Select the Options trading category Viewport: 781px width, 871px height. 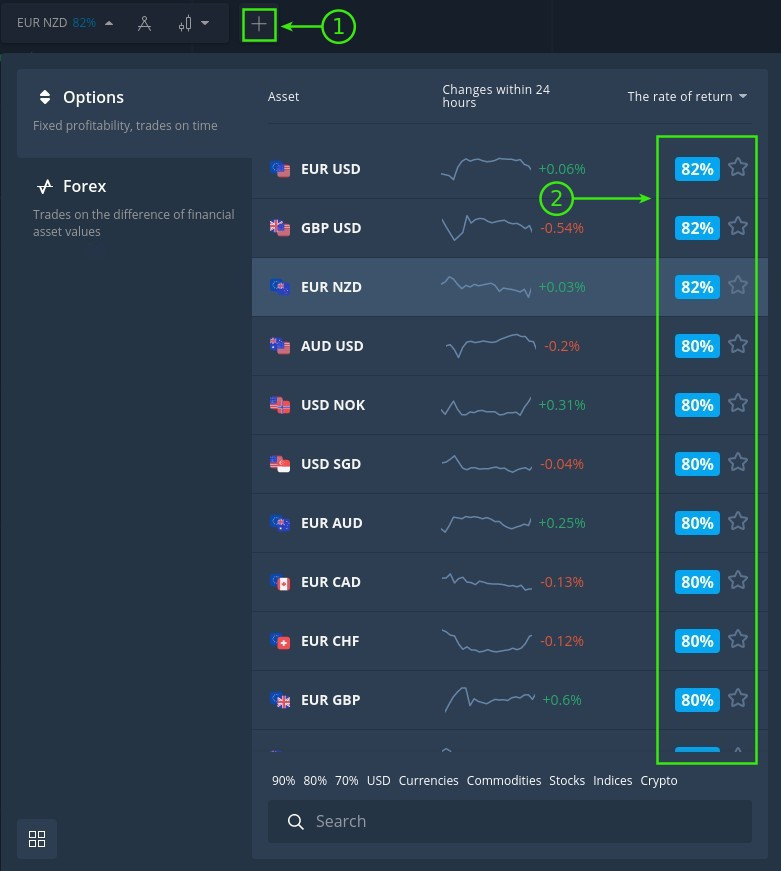pos(134,113)
